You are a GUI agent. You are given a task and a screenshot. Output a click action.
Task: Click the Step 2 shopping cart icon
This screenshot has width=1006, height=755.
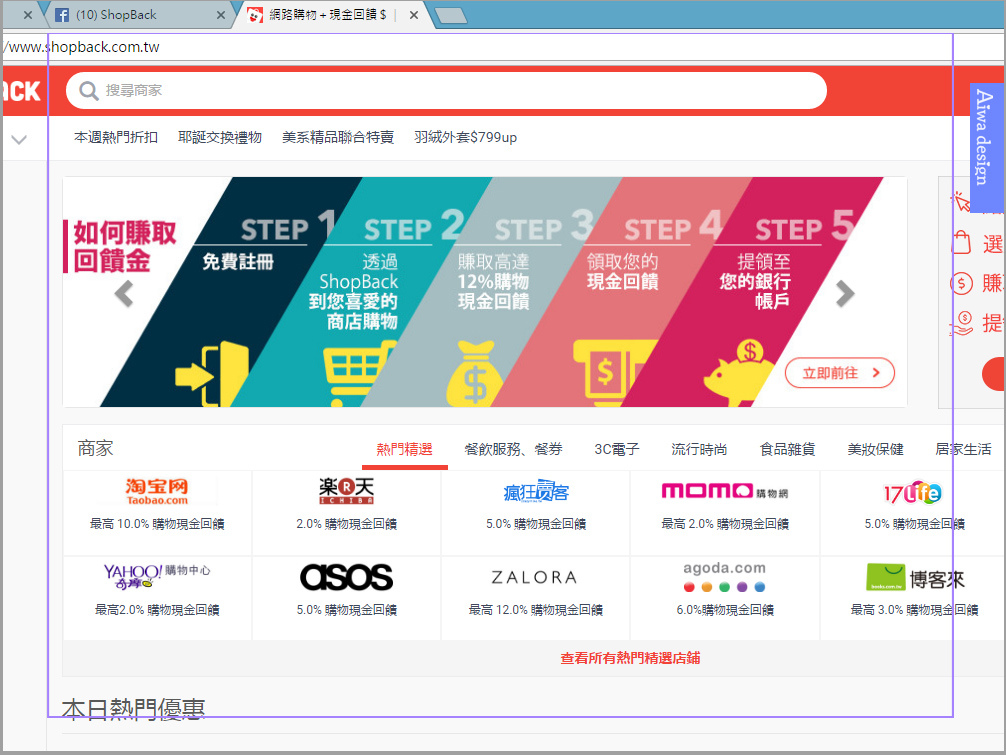tap(359, 374)
